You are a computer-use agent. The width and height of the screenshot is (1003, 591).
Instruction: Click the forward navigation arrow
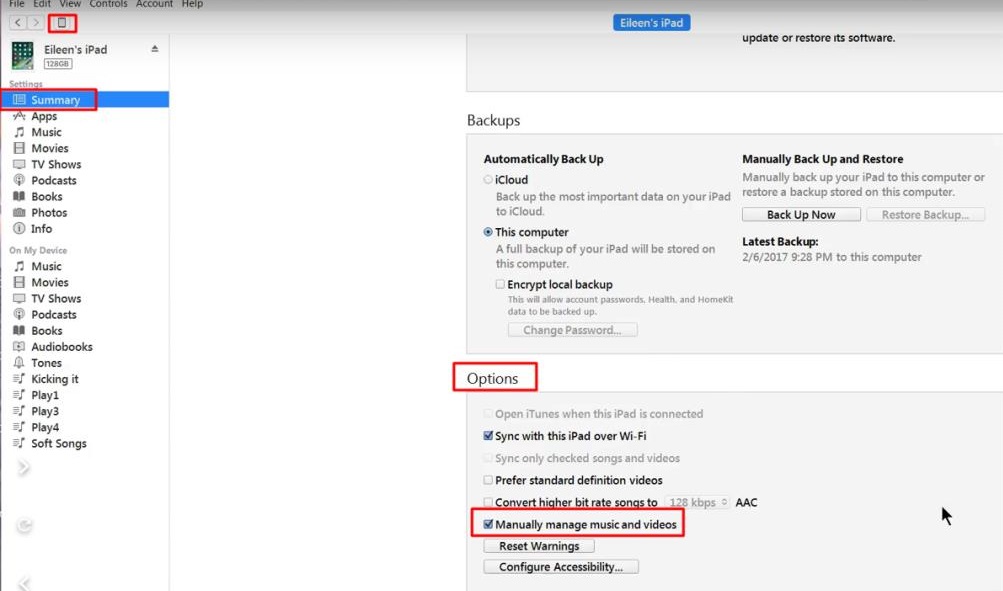36,22
